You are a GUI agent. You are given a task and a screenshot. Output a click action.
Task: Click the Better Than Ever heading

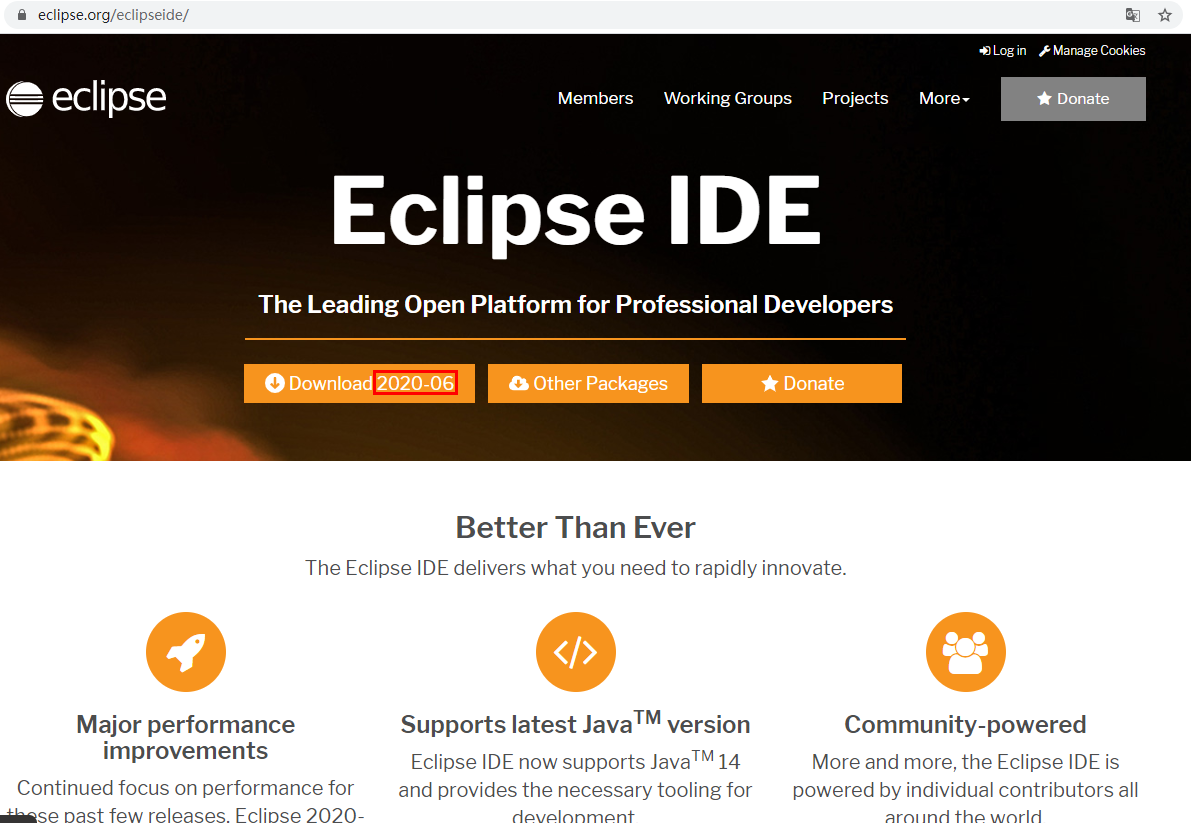pos(576,528)
